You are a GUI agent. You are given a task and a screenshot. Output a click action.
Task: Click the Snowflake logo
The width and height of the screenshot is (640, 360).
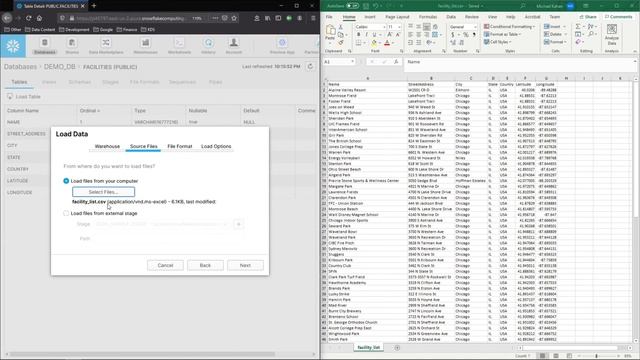coord(13,46)
